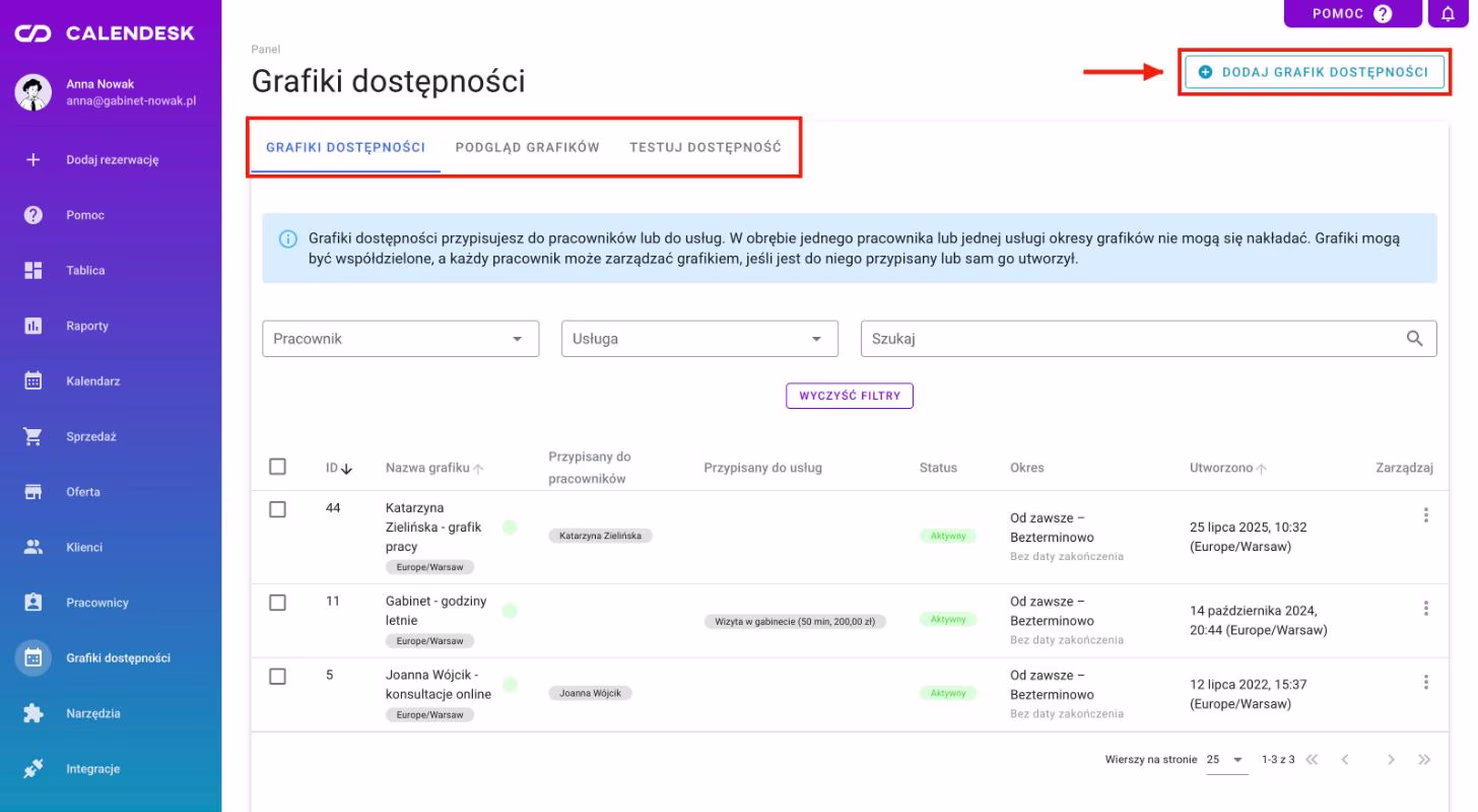1478x812 pixels.
Task: Open the info icon in the blue banner
Action: click(x=288, y=239)
